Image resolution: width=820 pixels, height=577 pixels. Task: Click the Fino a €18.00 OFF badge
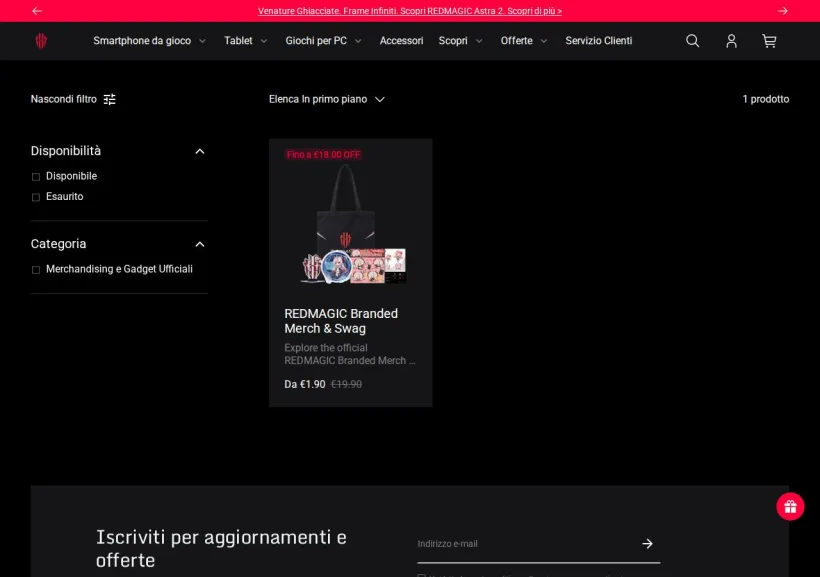pyautogui.click(x=323, y=155)
